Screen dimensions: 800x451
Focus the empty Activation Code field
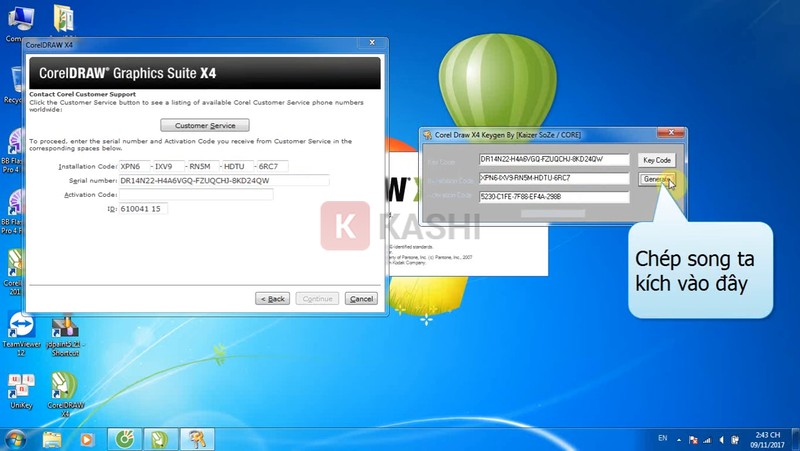click(x=196, y=194)
